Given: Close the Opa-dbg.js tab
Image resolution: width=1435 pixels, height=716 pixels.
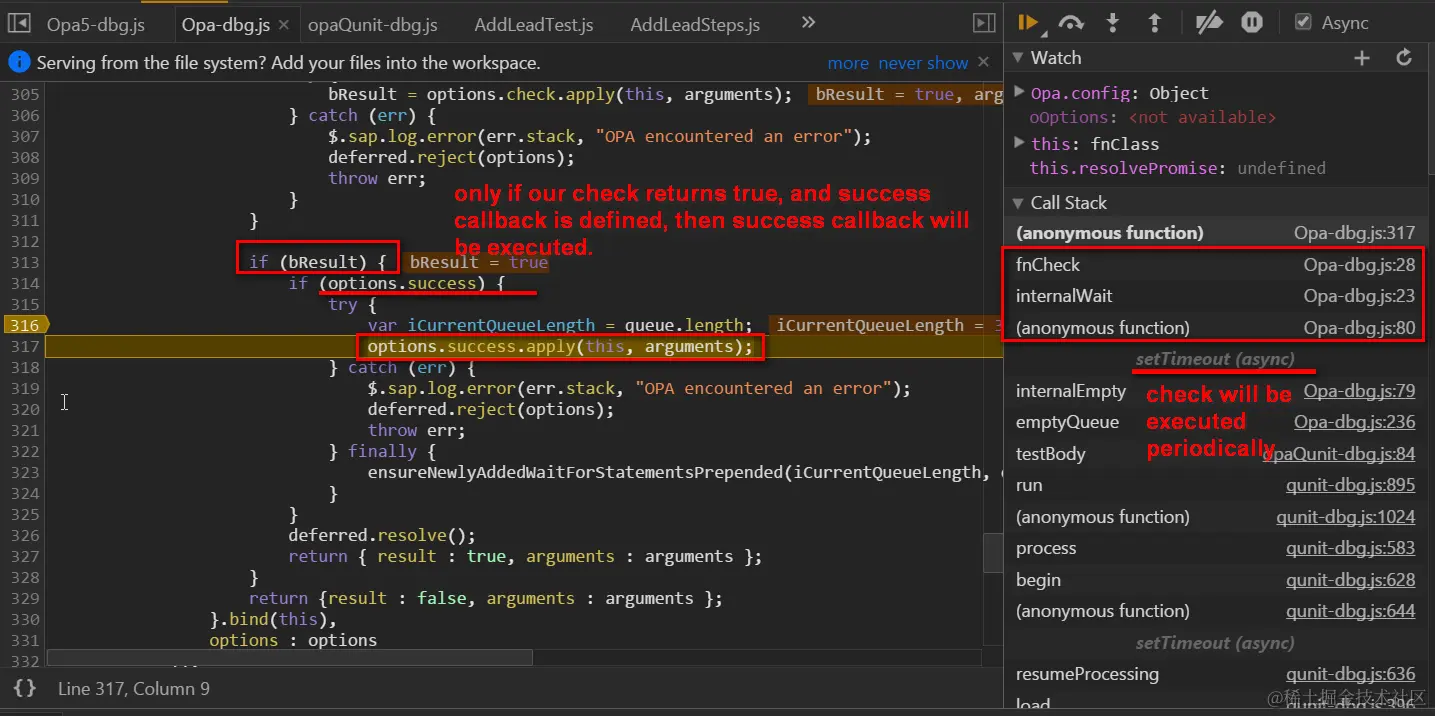Looking at the screenshot, I should (x=284, y=25).
